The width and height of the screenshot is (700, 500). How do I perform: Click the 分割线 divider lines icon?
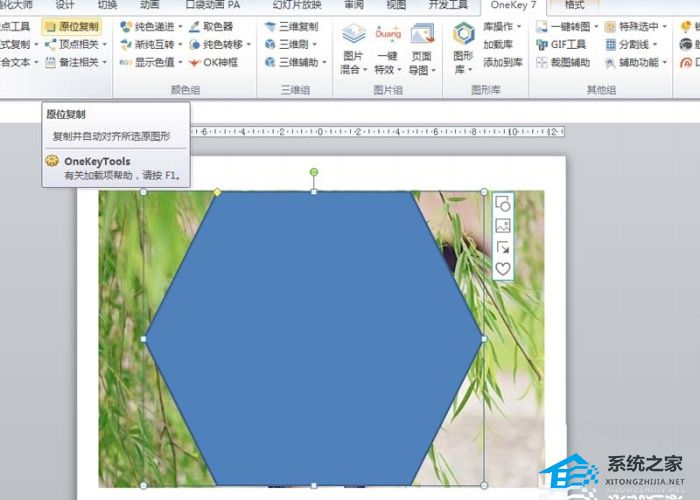[x=610, y=44]
